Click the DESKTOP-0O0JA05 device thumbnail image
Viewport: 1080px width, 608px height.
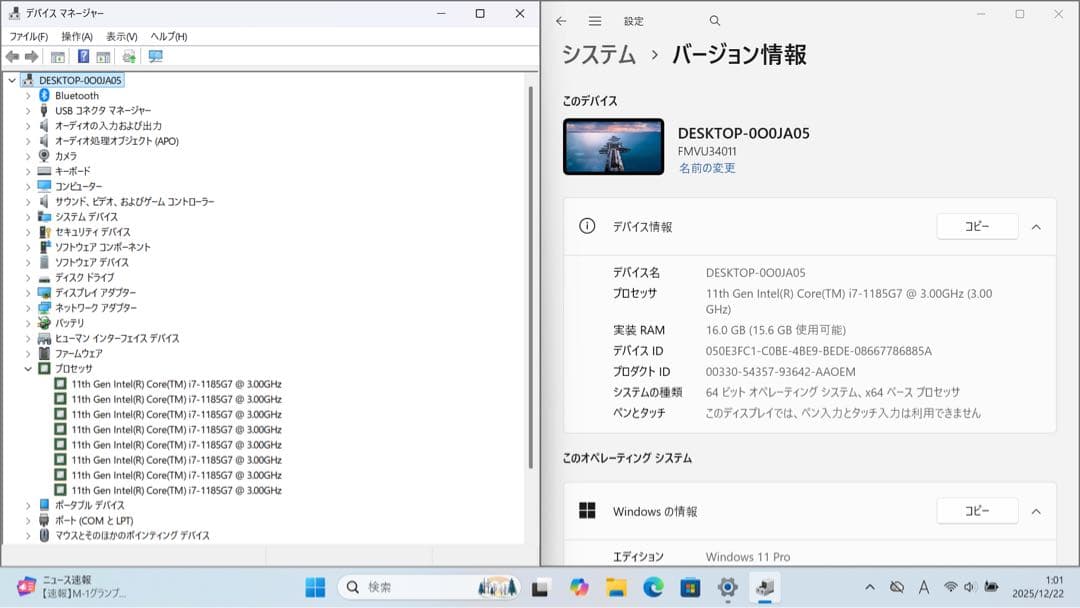612,145
